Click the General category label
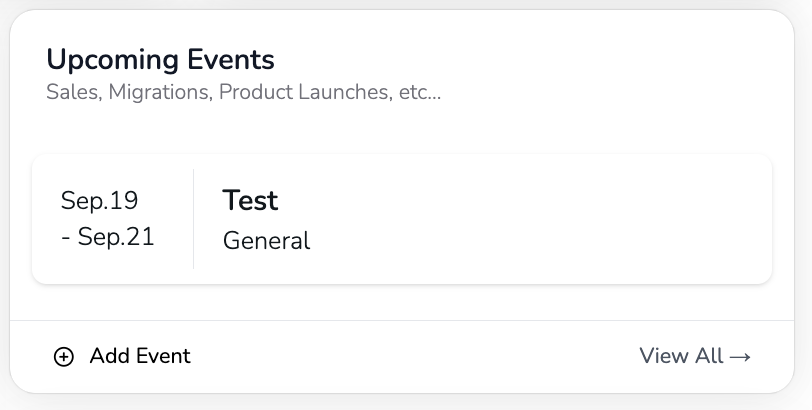 pyautogui.click(x=266, y=241)
